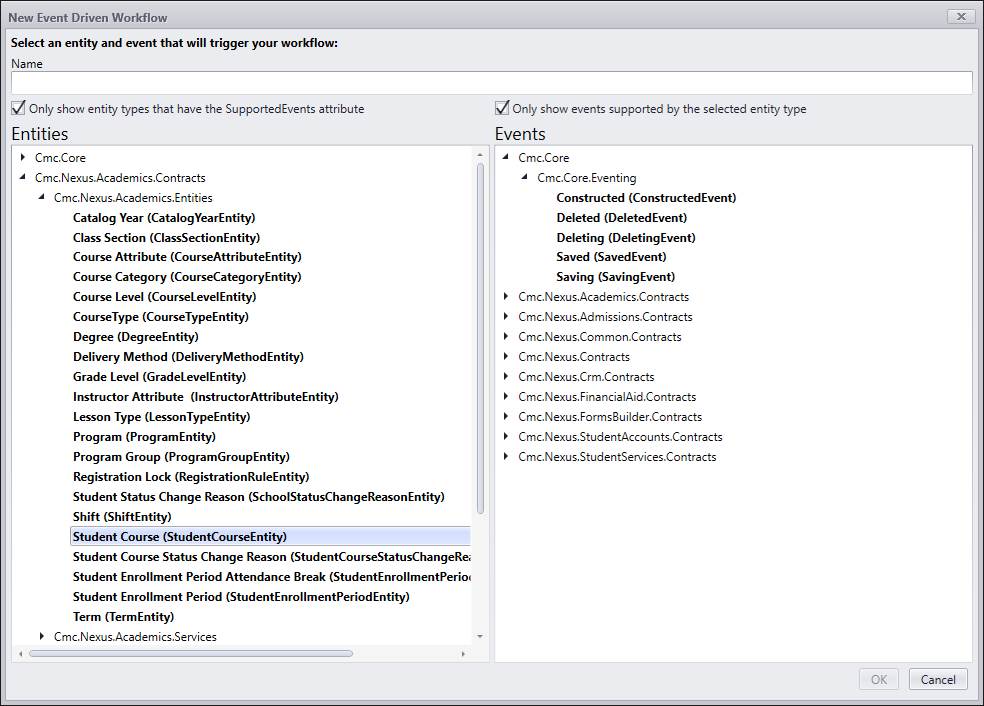The image size is (984, 706).
Task: Select the Program (ProgramEntity) entity
Action: pos(143,436)
